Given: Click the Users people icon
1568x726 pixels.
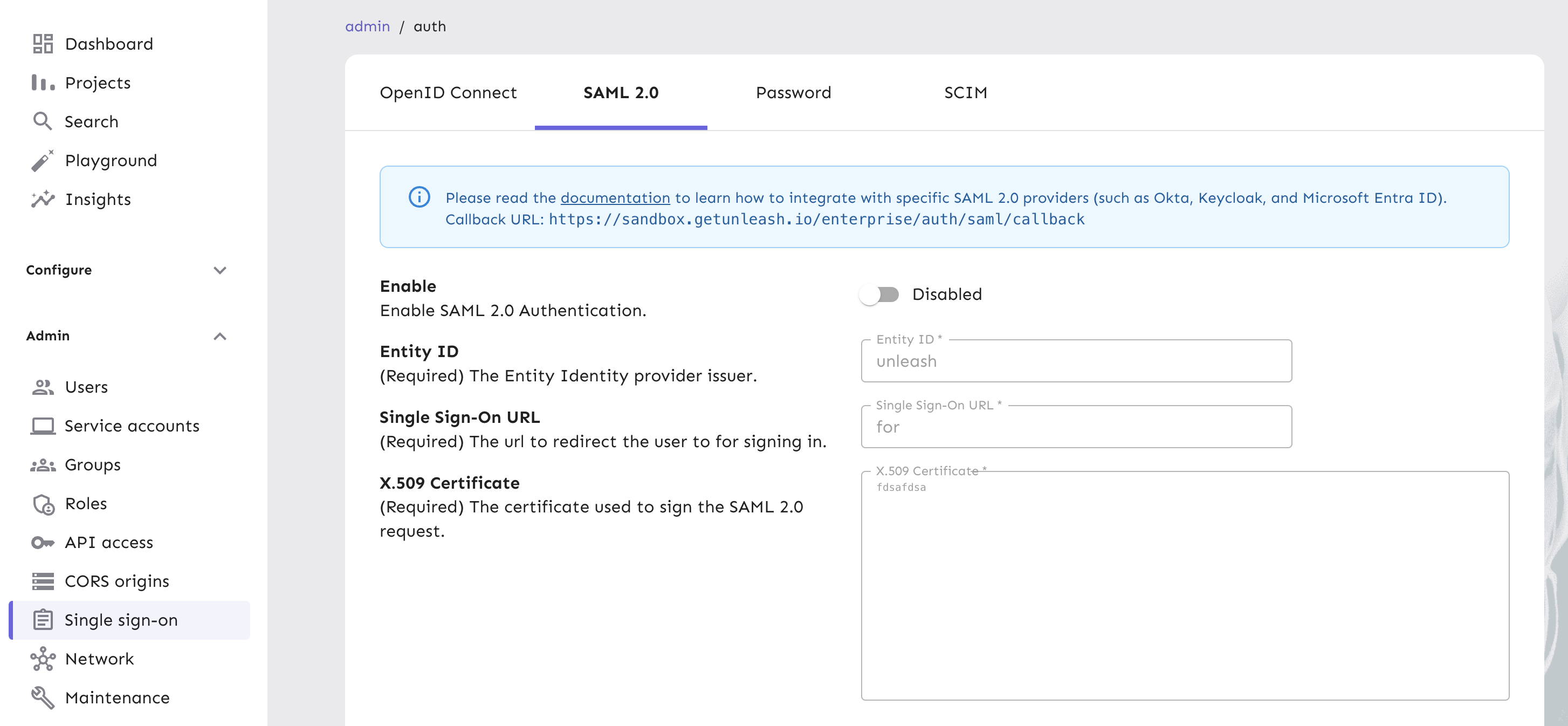Looking at the screenshot, I should [43, 387].
